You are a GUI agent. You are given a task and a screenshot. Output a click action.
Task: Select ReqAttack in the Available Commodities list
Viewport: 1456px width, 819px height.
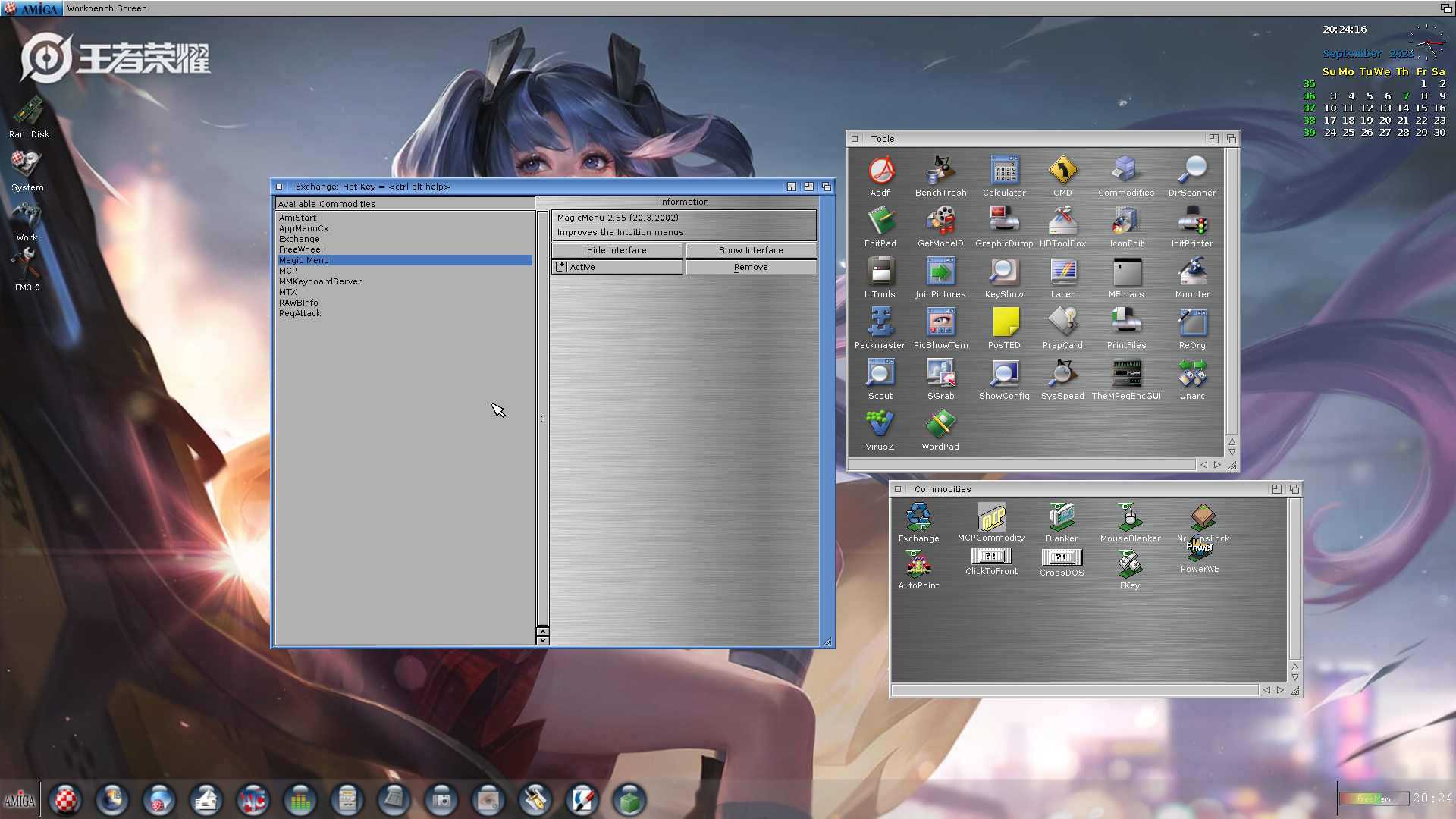point(300,313)
